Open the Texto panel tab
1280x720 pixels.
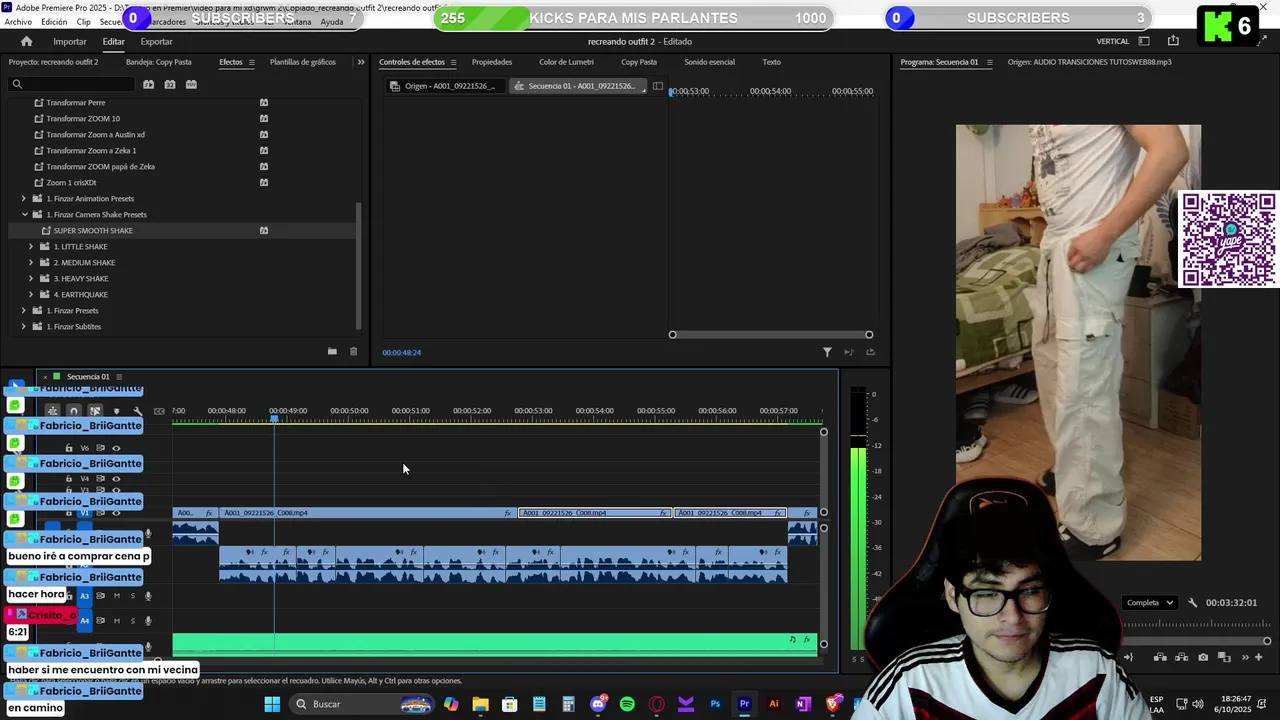(772, 62)
